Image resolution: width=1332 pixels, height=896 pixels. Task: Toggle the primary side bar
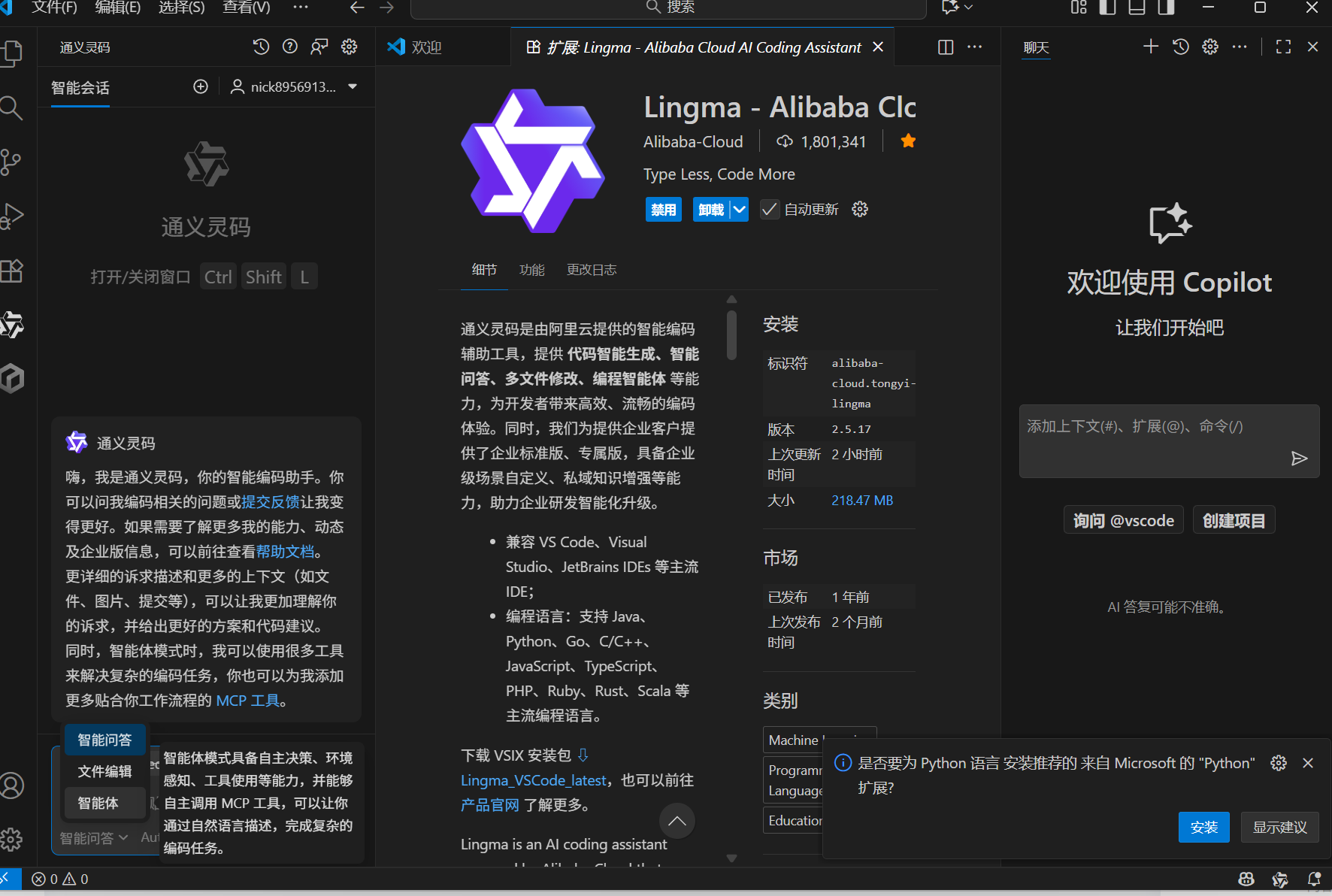pos(1107,8)
